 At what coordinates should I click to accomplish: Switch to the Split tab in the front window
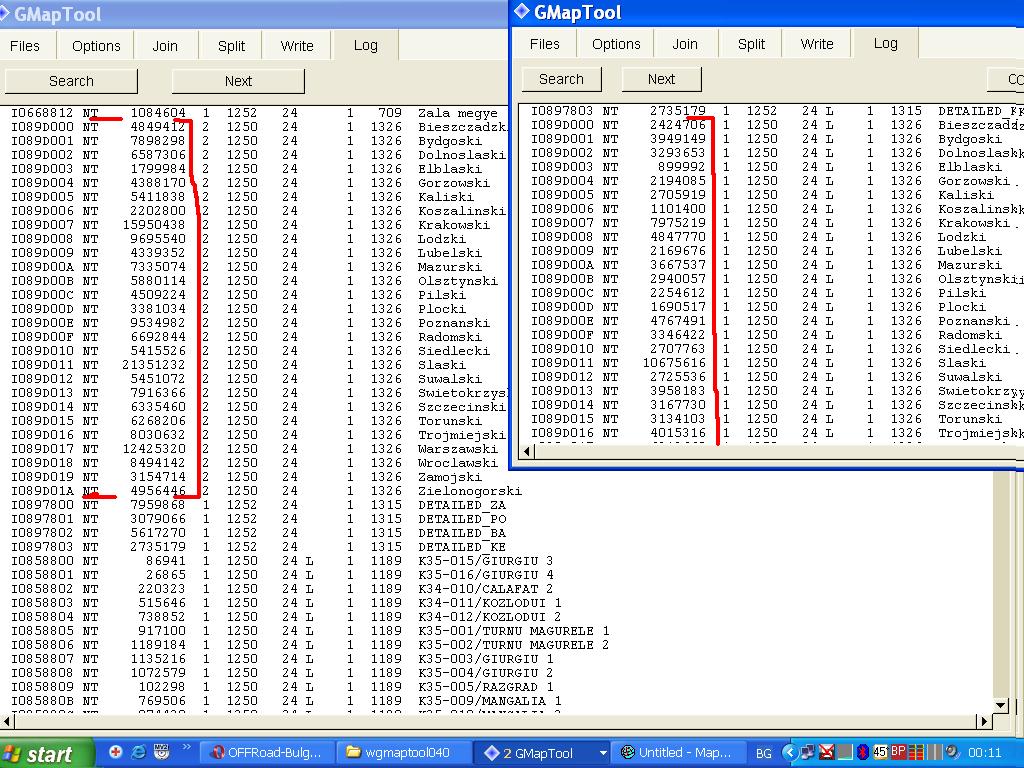click(751, 44)
